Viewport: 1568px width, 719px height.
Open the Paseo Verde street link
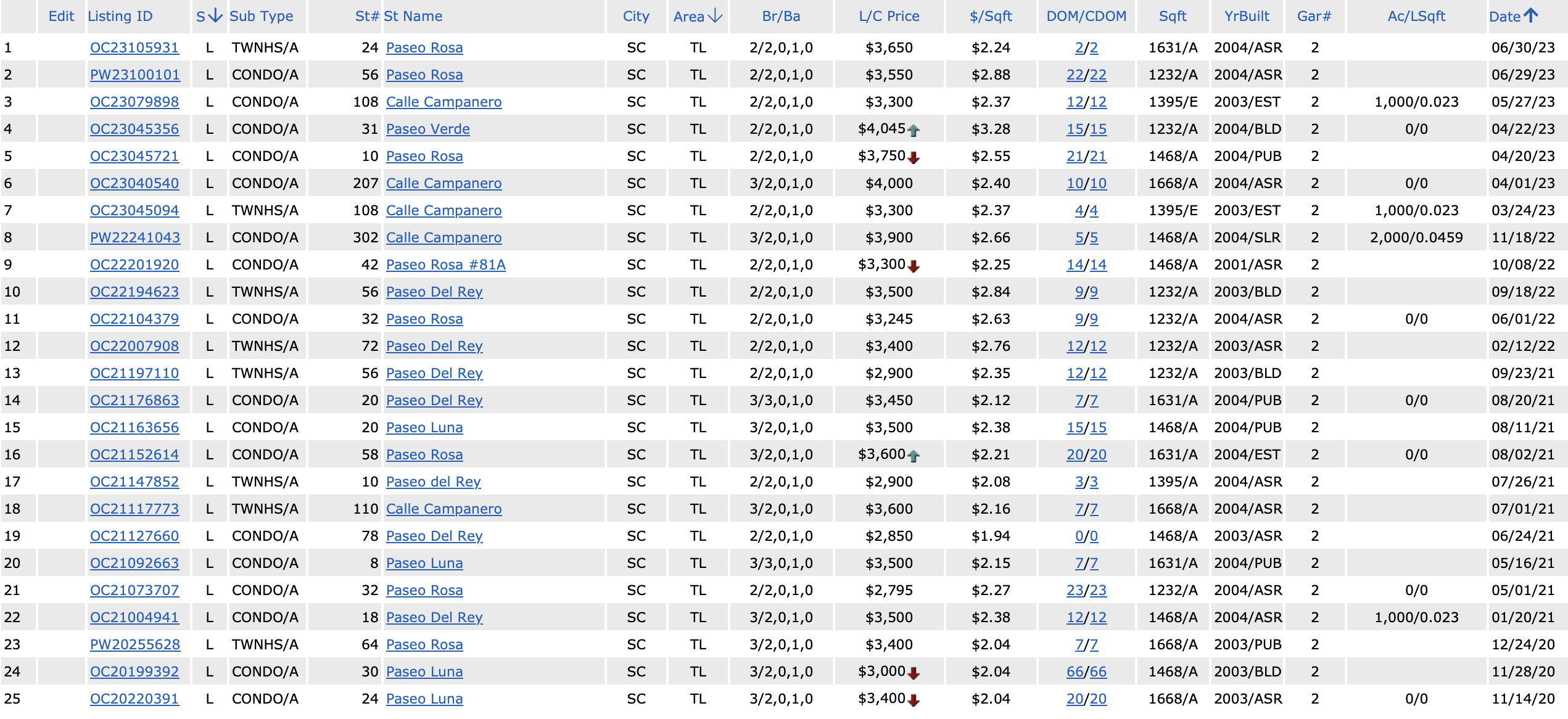(427, 129)
